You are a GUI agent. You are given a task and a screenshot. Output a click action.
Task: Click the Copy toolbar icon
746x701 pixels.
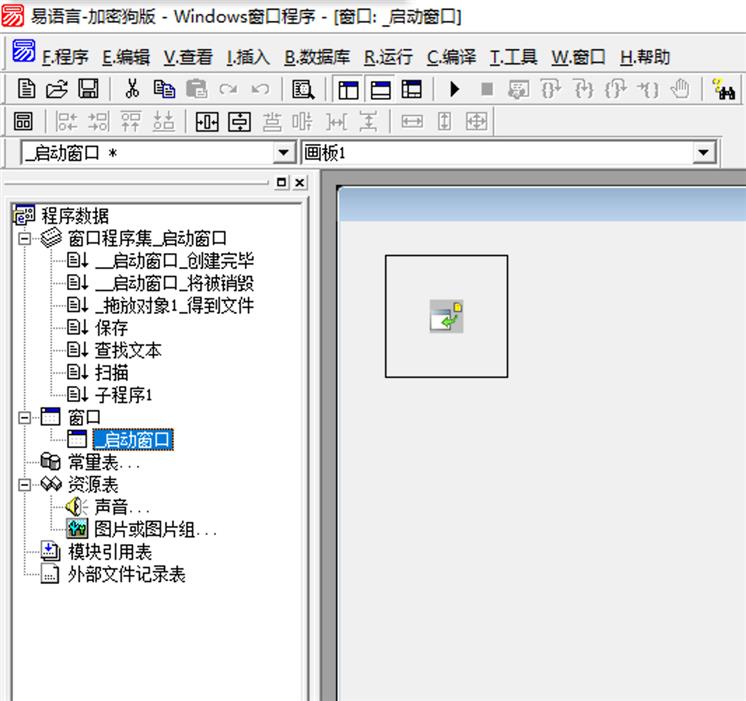164,89
